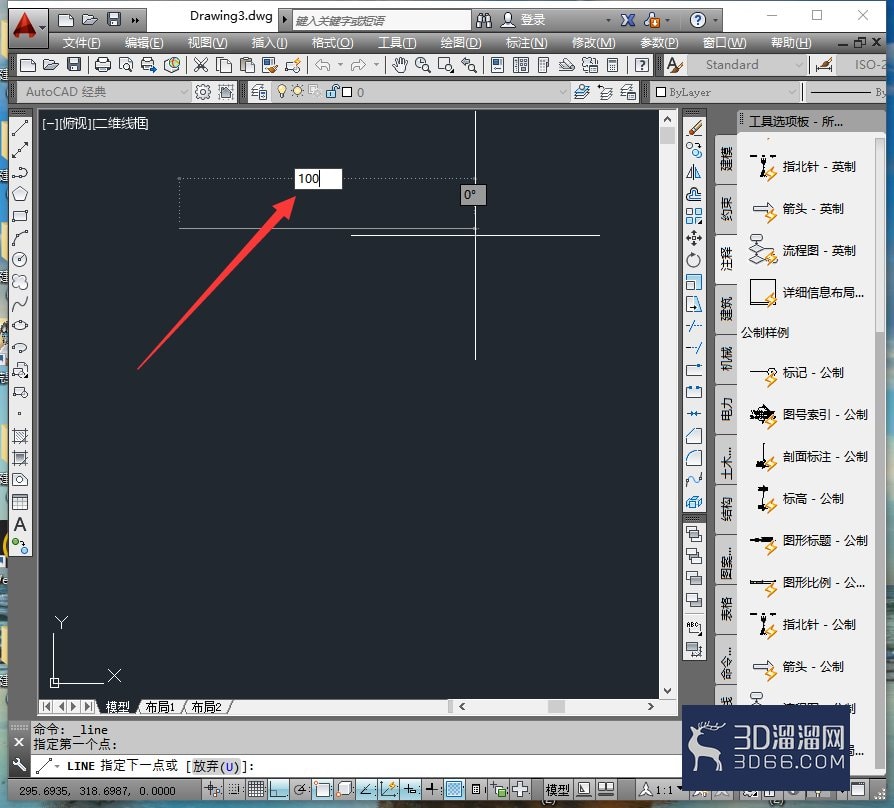Click the 模型 status bar button
Viewport: 894px width, 808px height.
tap(557, 790)
